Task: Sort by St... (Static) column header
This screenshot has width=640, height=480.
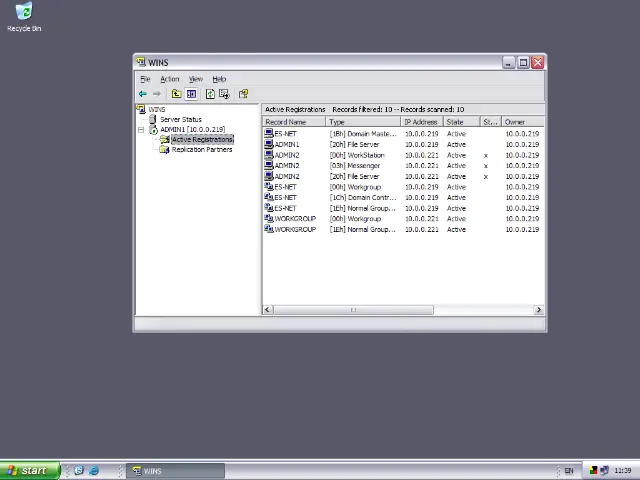Action: pyautogui.click(x=491, y=122)
